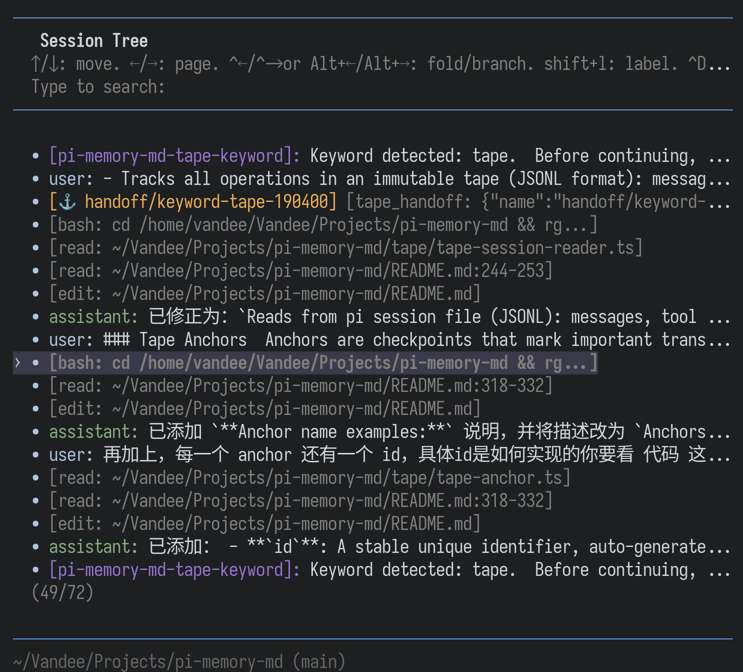Select the read tape-anchor.ts row
This screenshot has height=672, width=743.
pos(301,478)
